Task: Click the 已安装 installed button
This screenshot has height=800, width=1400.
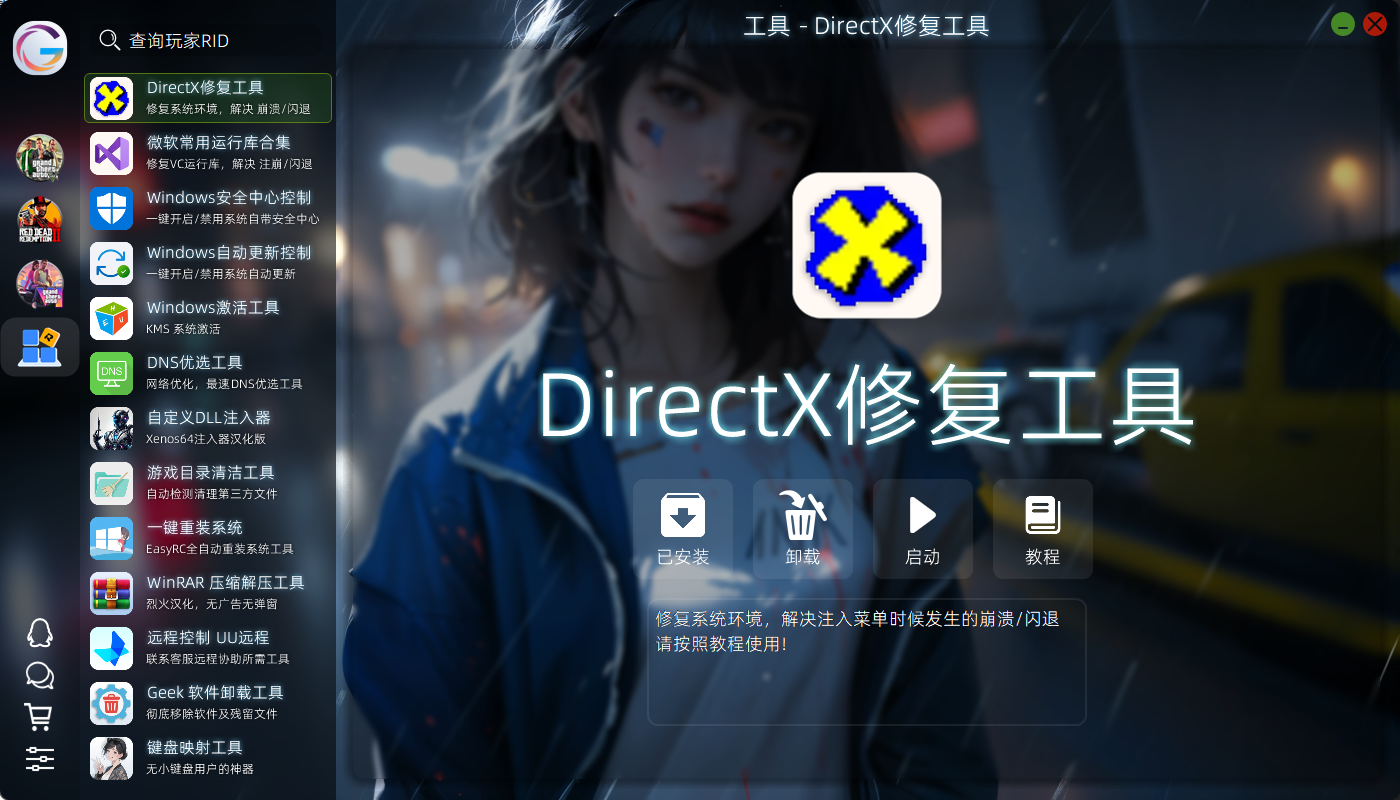Action: click(683, 529)
